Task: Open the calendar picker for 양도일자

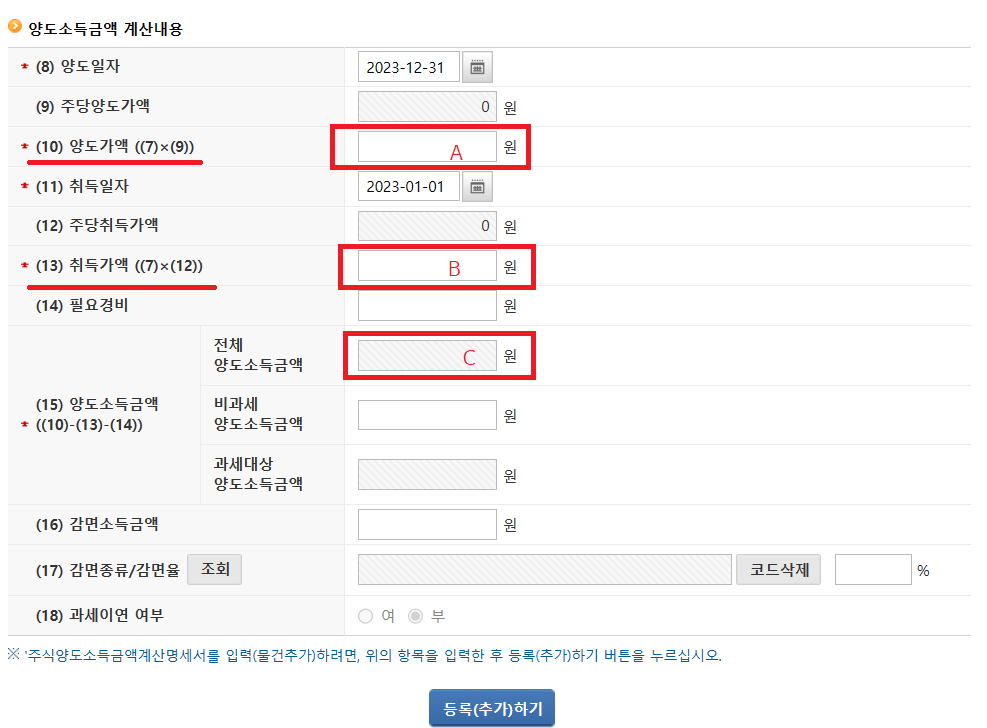Action: 477,66
